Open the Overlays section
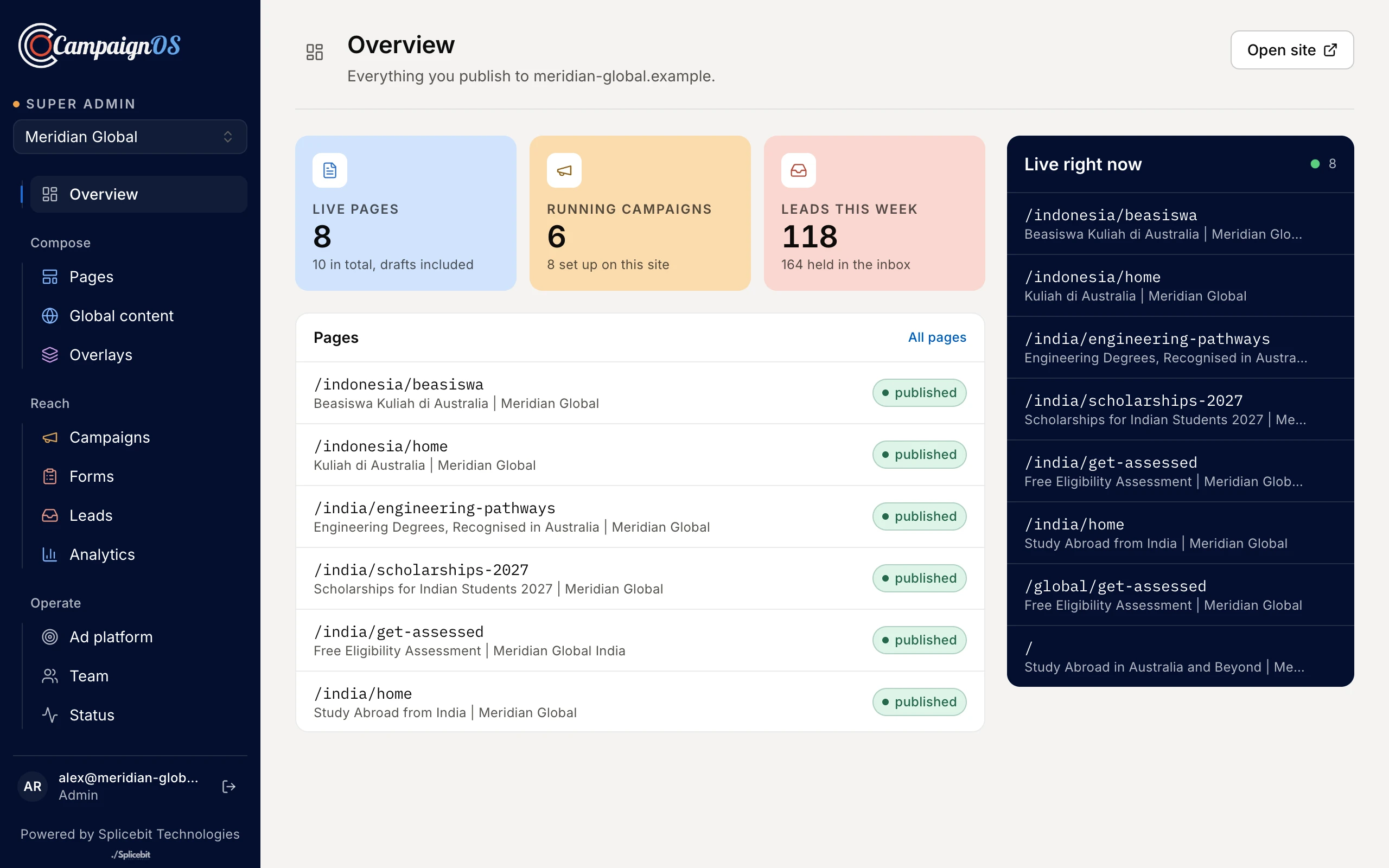Screen dimensions: 1389x868 click(139, 355)
